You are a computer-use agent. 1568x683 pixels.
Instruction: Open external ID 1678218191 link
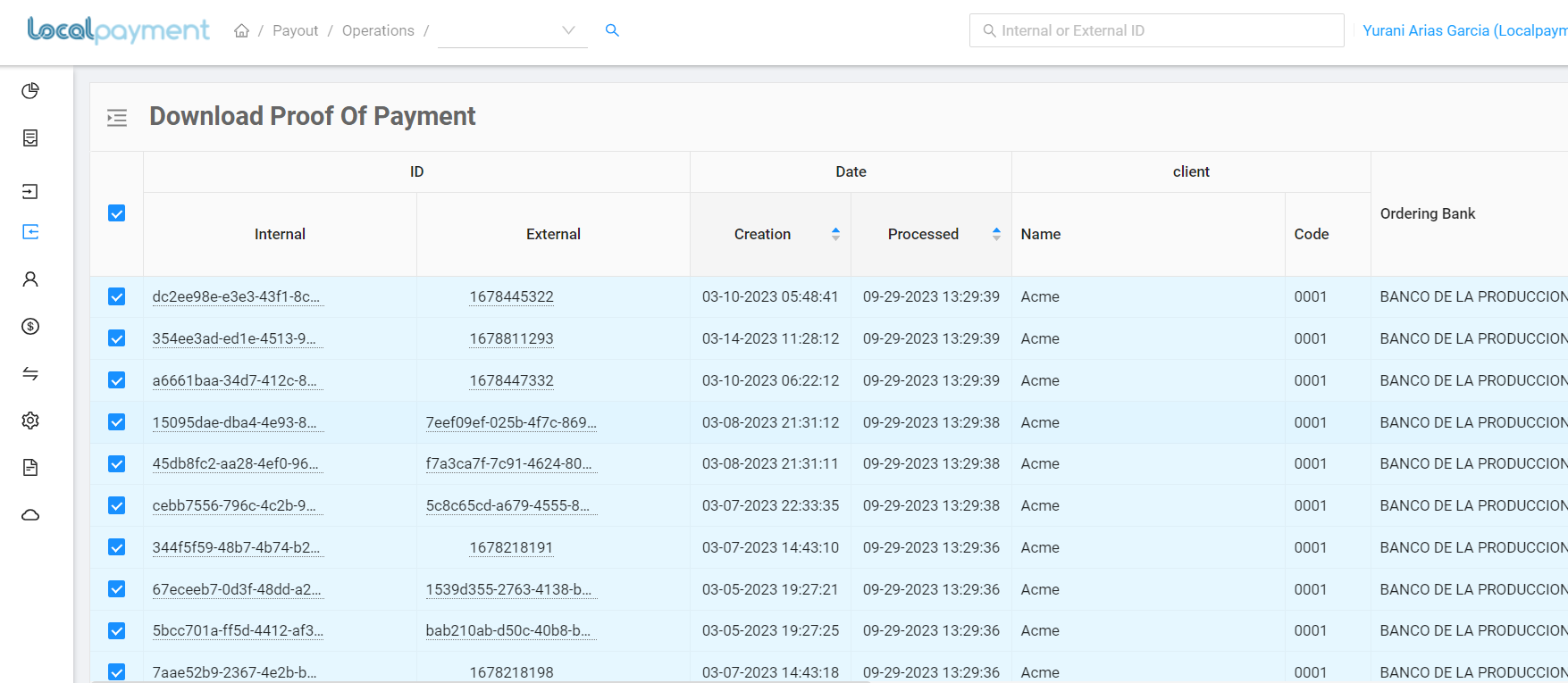coord(512,547)
